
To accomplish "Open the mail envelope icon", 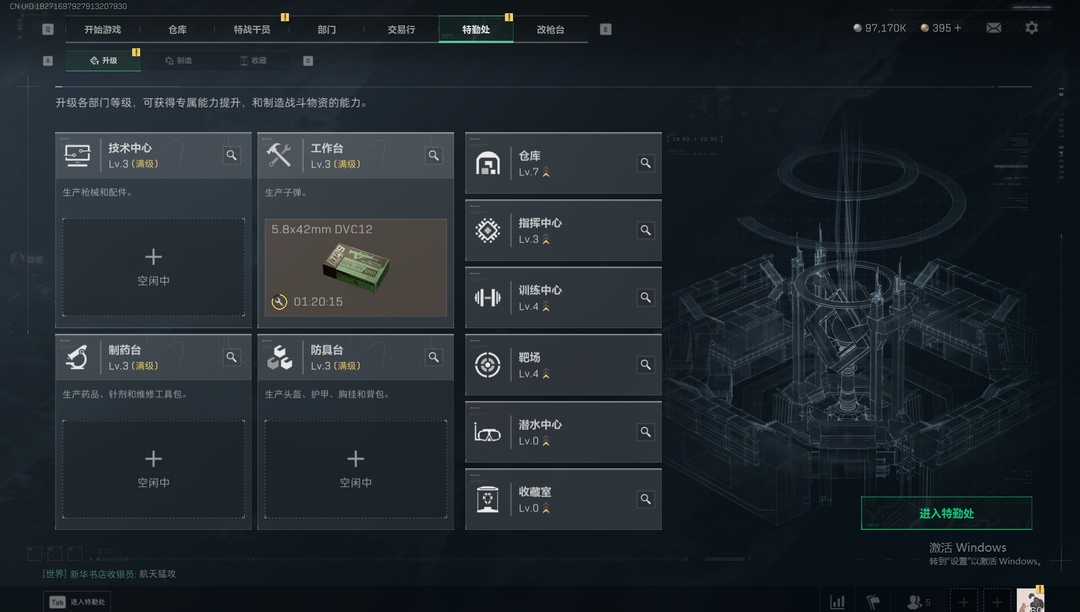I will 993,28.
